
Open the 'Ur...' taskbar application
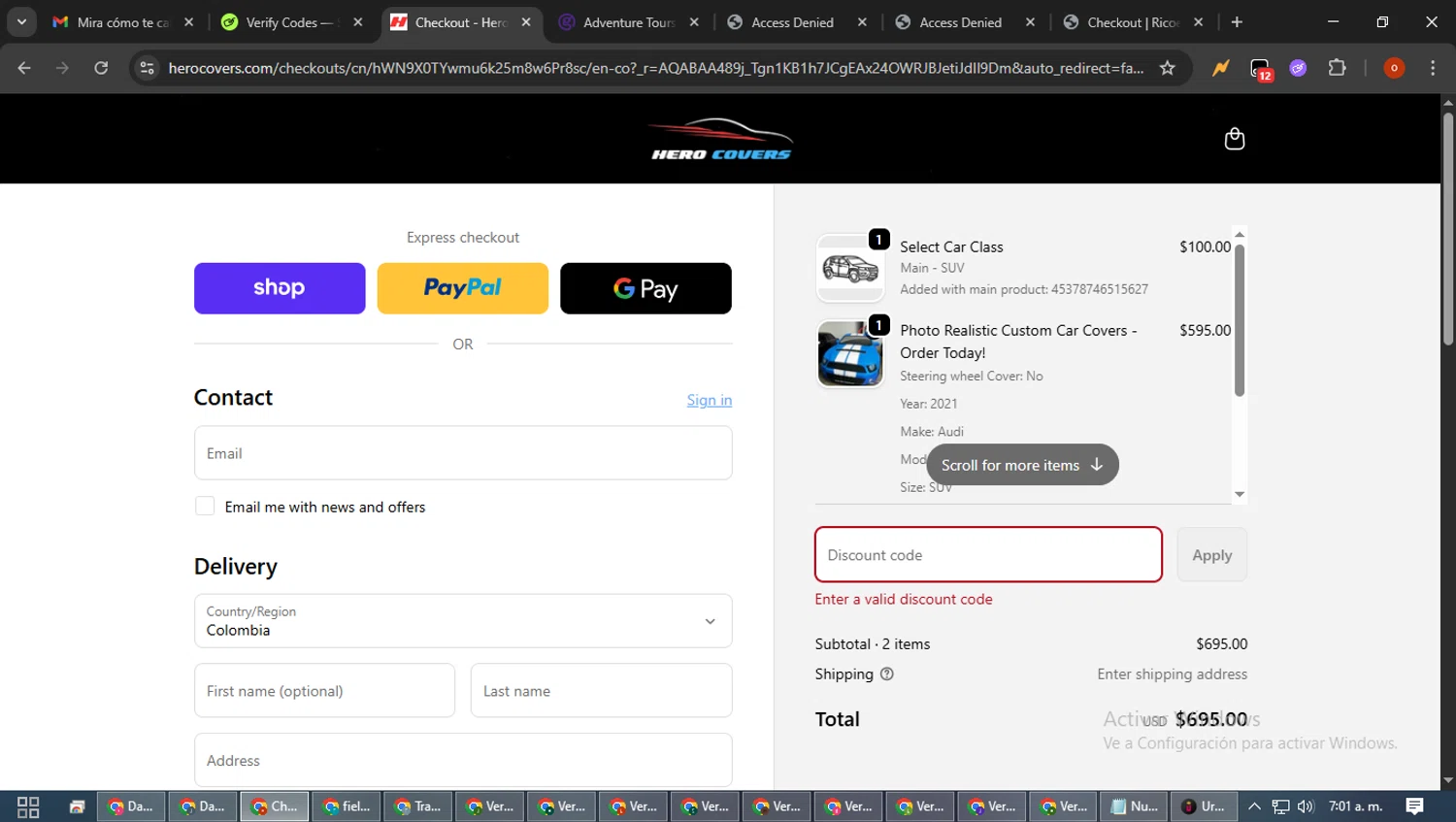click(1205, 806)
